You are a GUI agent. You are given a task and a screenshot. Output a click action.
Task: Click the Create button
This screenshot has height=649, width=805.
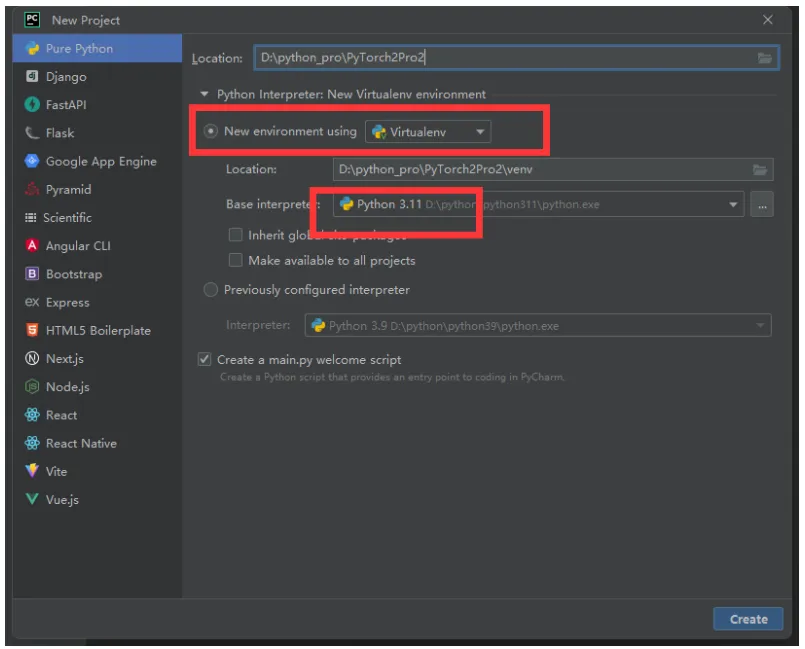748,619
